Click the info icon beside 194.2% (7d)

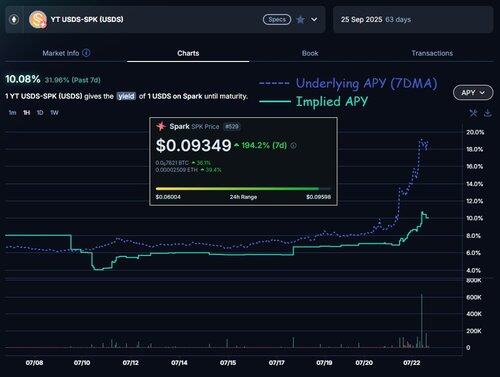pyautogui.click(x=293, y=146)
